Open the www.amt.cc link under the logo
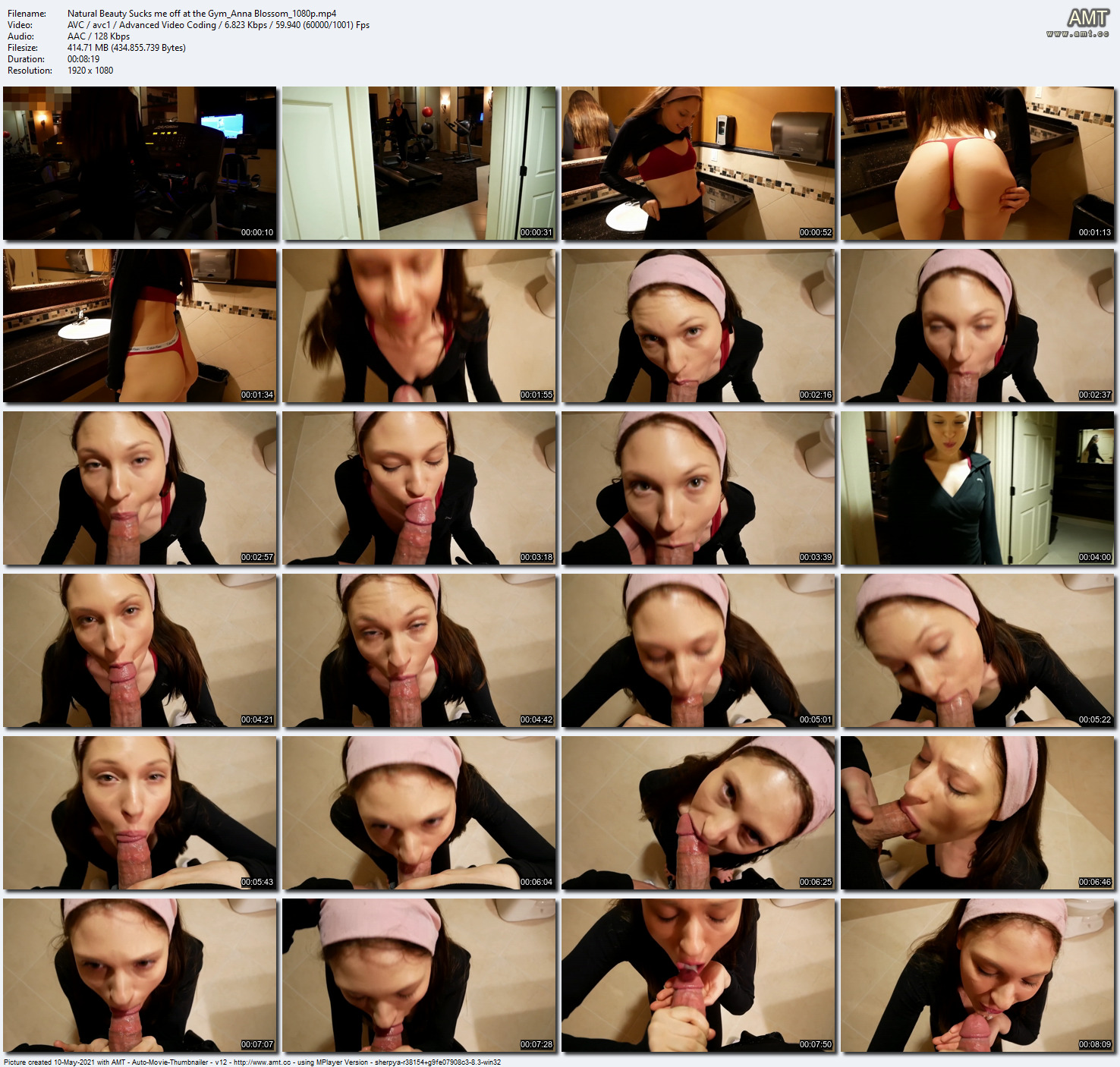 coord(1078,33)
